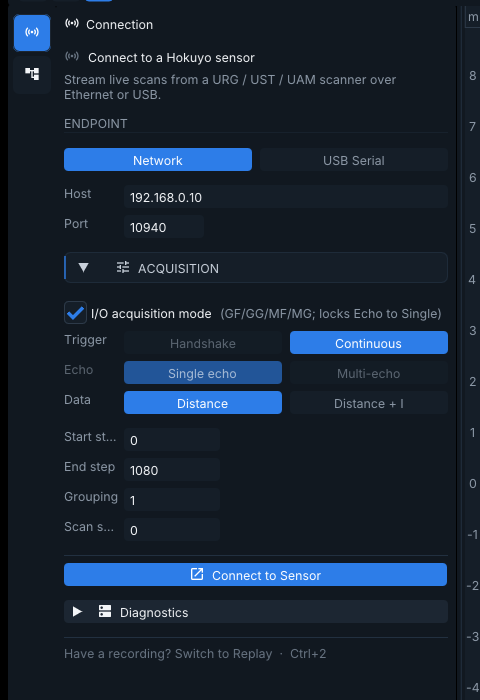Click the Connect to Sensor button
The width and height of the screenshot is (480, 700).
pos(255,575)
